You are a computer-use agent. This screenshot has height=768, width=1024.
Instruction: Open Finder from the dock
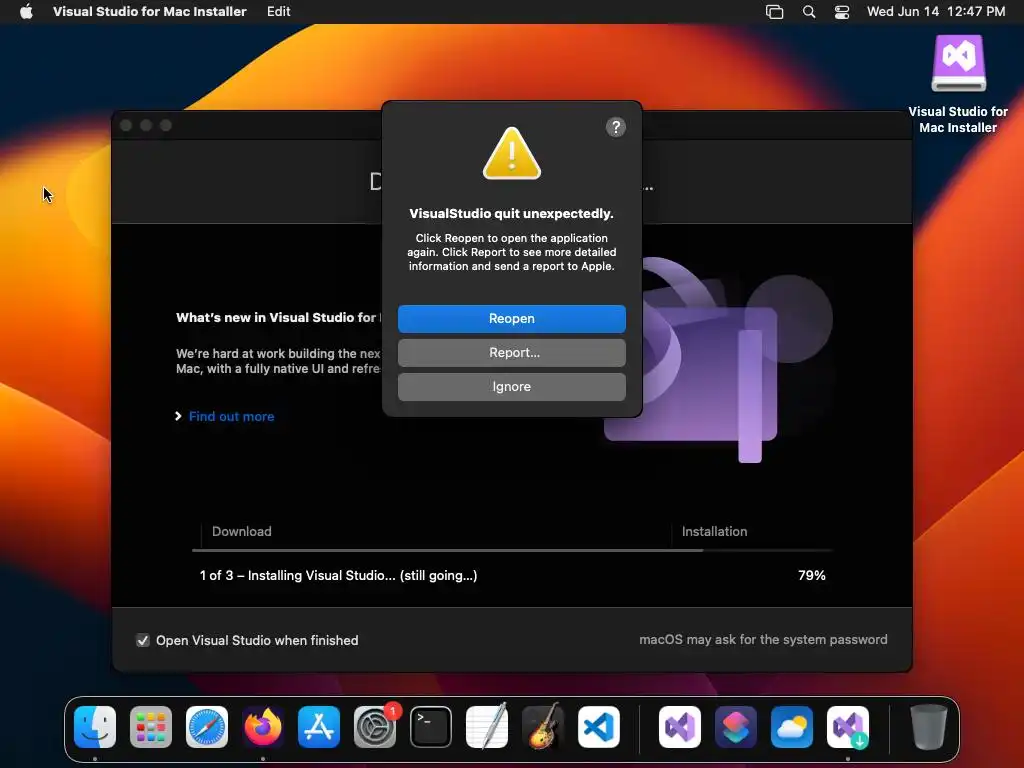[x=95, y=726]
